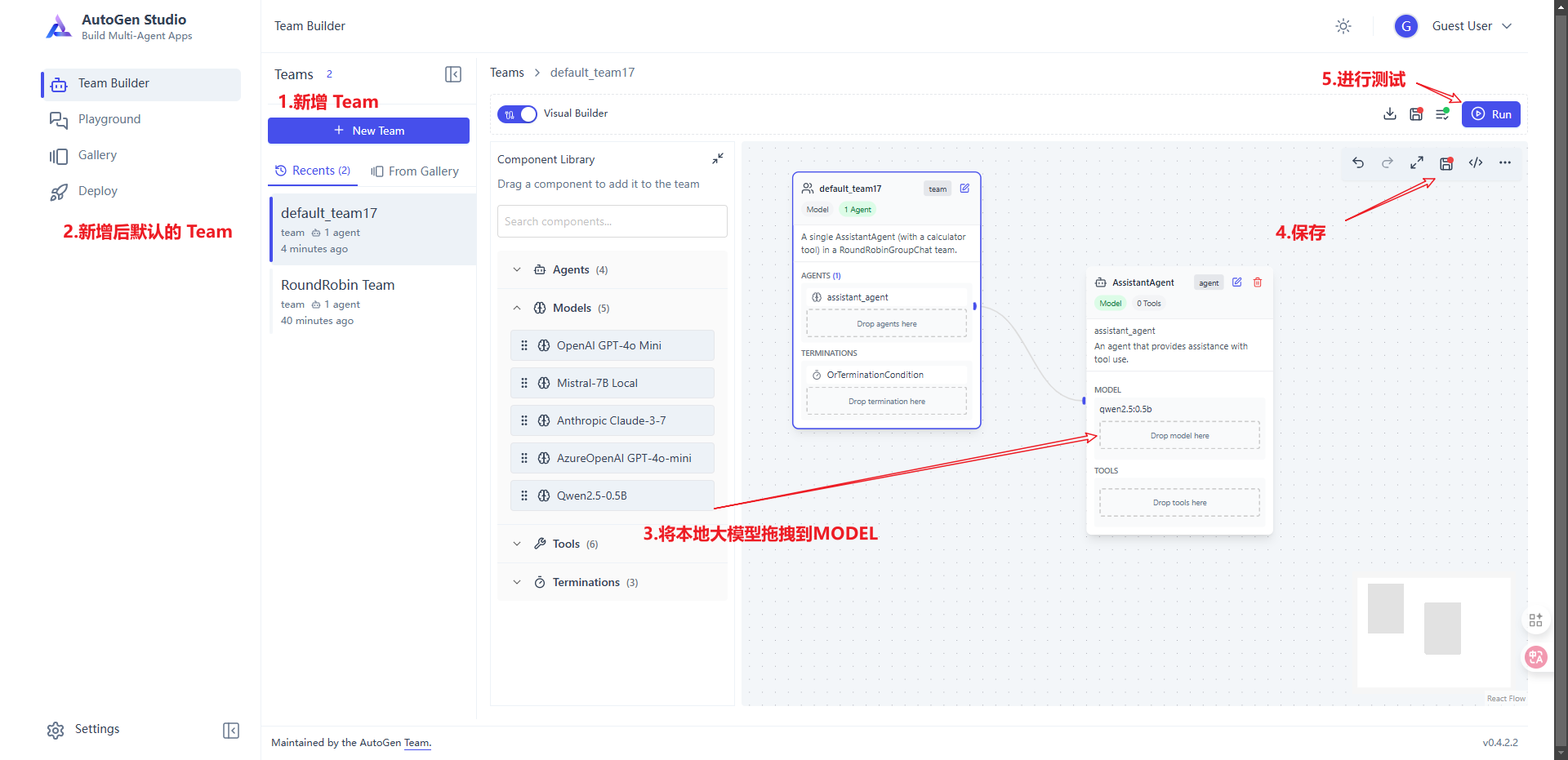The width and height of the screenshot is (1568, 760).
Task: Click the Guest User avatar G
Action: (x=1405, y=26)
